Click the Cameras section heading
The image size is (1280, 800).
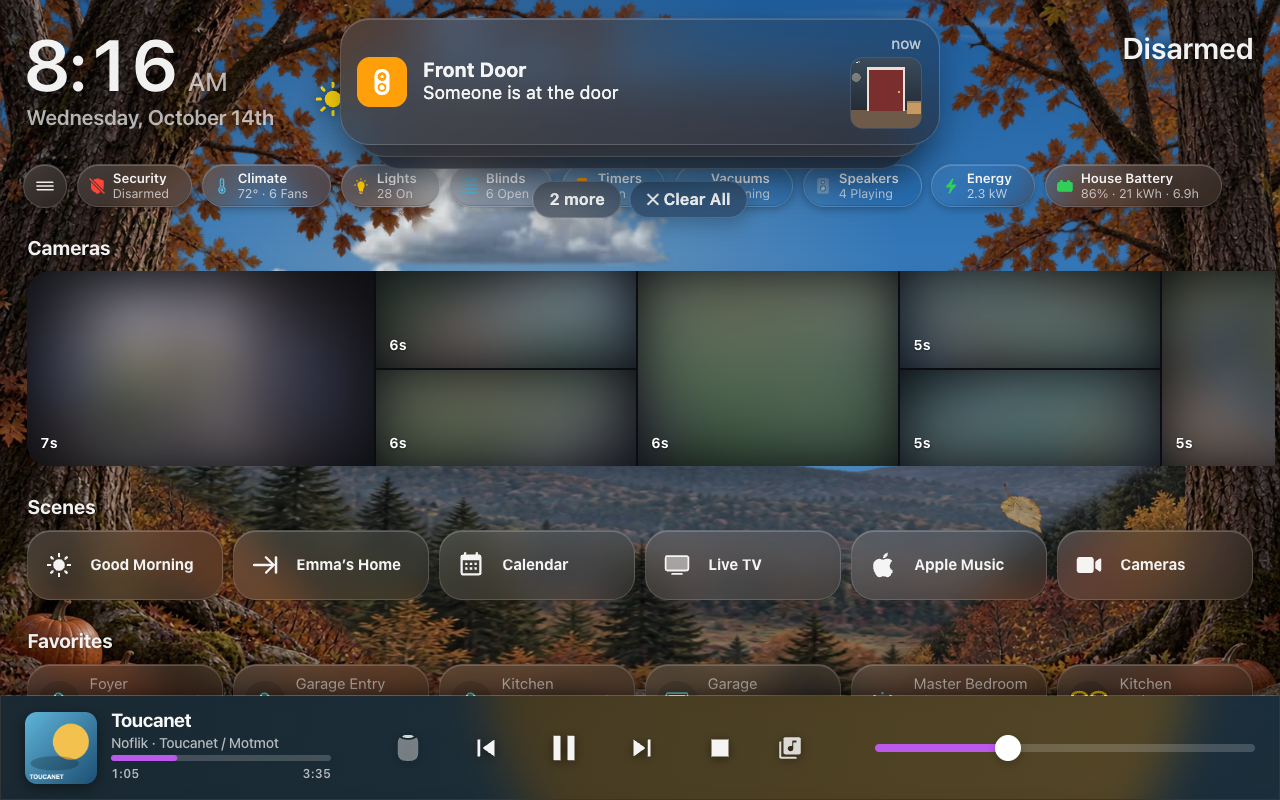coord(69,248)
